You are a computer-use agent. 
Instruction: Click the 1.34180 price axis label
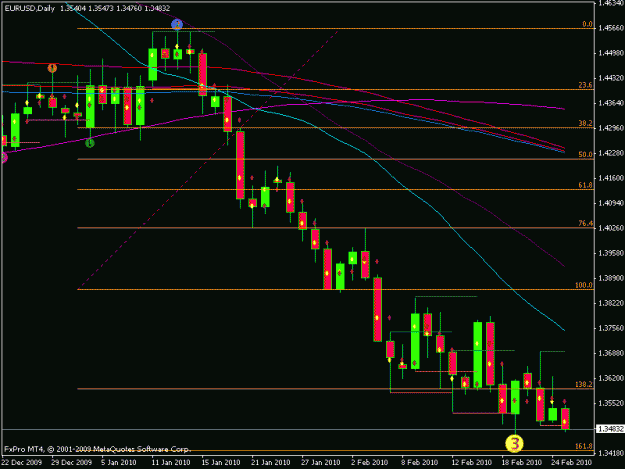point(611,453)
